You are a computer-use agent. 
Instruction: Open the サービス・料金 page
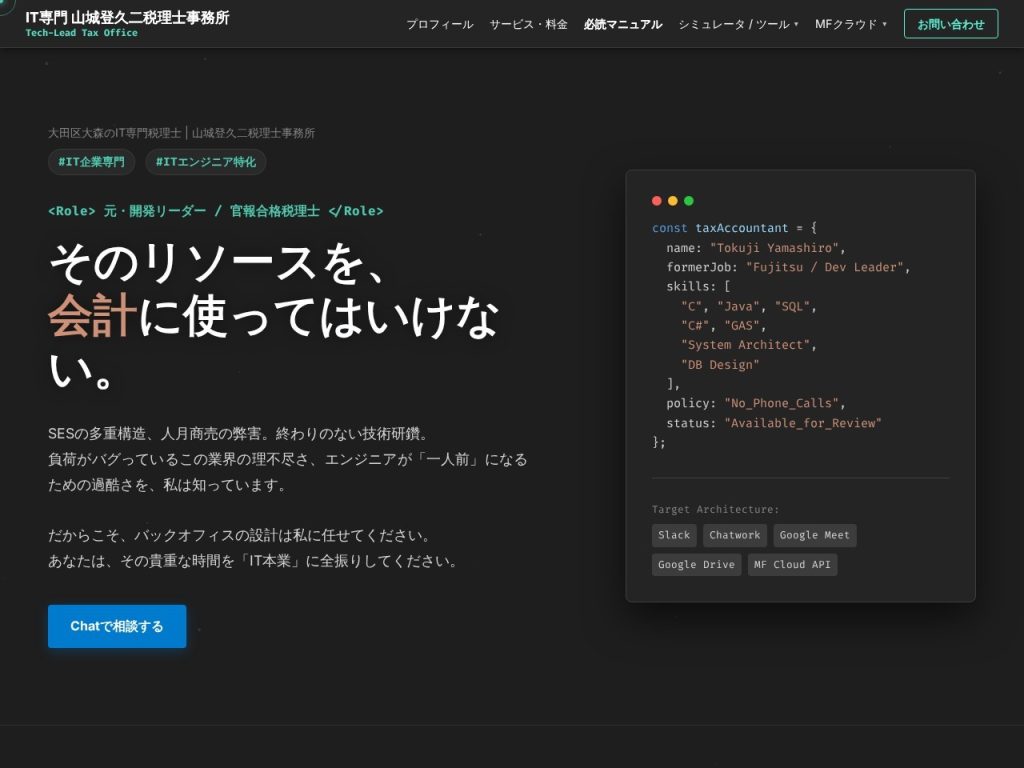point(528,25)
